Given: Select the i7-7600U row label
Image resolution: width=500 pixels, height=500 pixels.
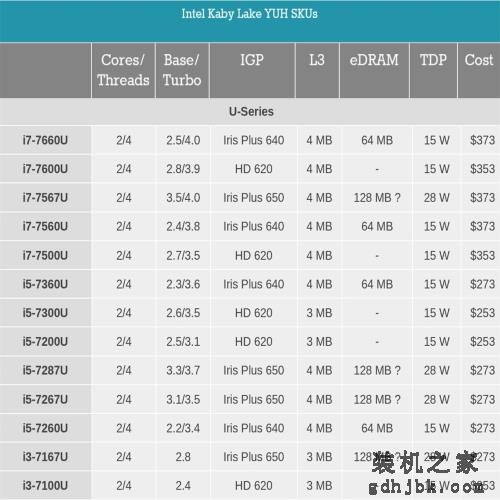Looking at the screenshot, I should pyautogui.click(x=45, y=169).
